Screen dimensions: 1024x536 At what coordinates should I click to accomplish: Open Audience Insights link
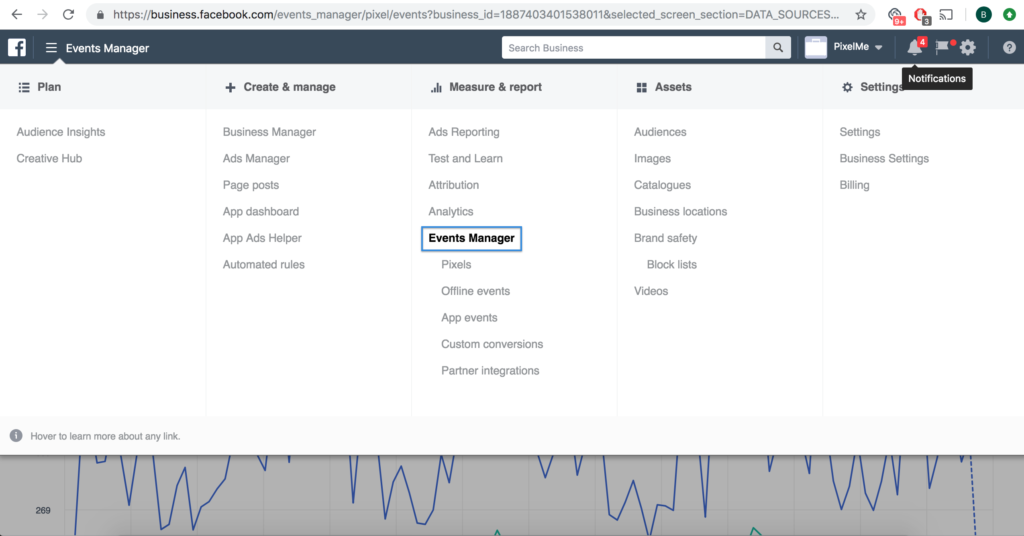point(61,132)
